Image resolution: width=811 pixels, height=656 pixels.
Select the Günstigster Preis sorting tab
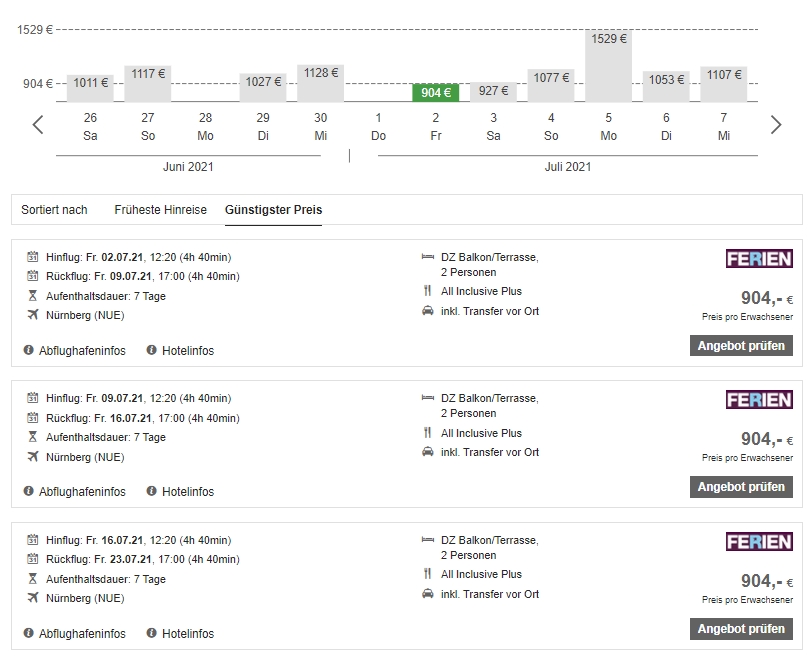coord(273,210)
